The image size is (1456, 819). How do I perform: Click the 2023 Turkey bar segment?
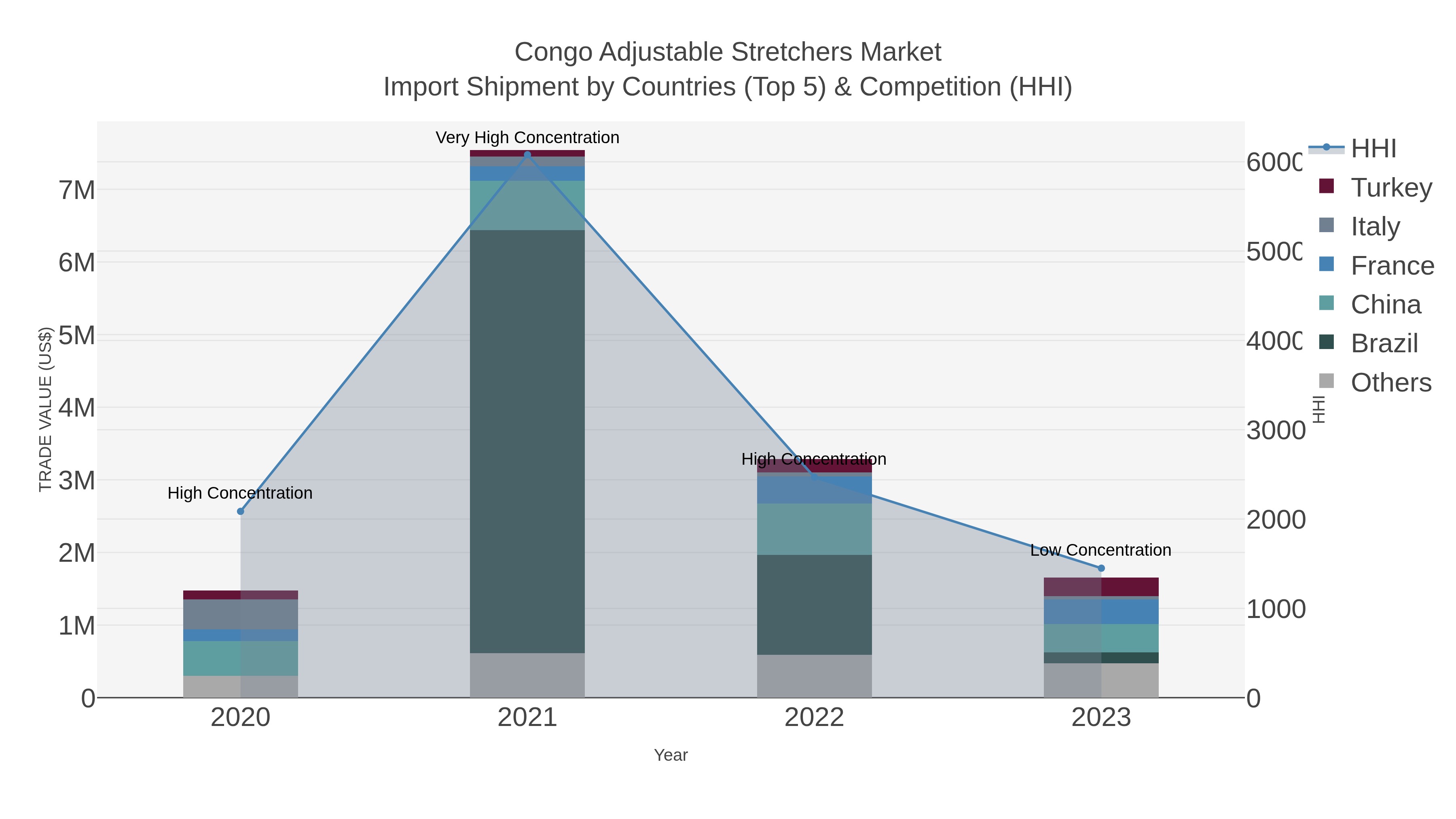1101,587
